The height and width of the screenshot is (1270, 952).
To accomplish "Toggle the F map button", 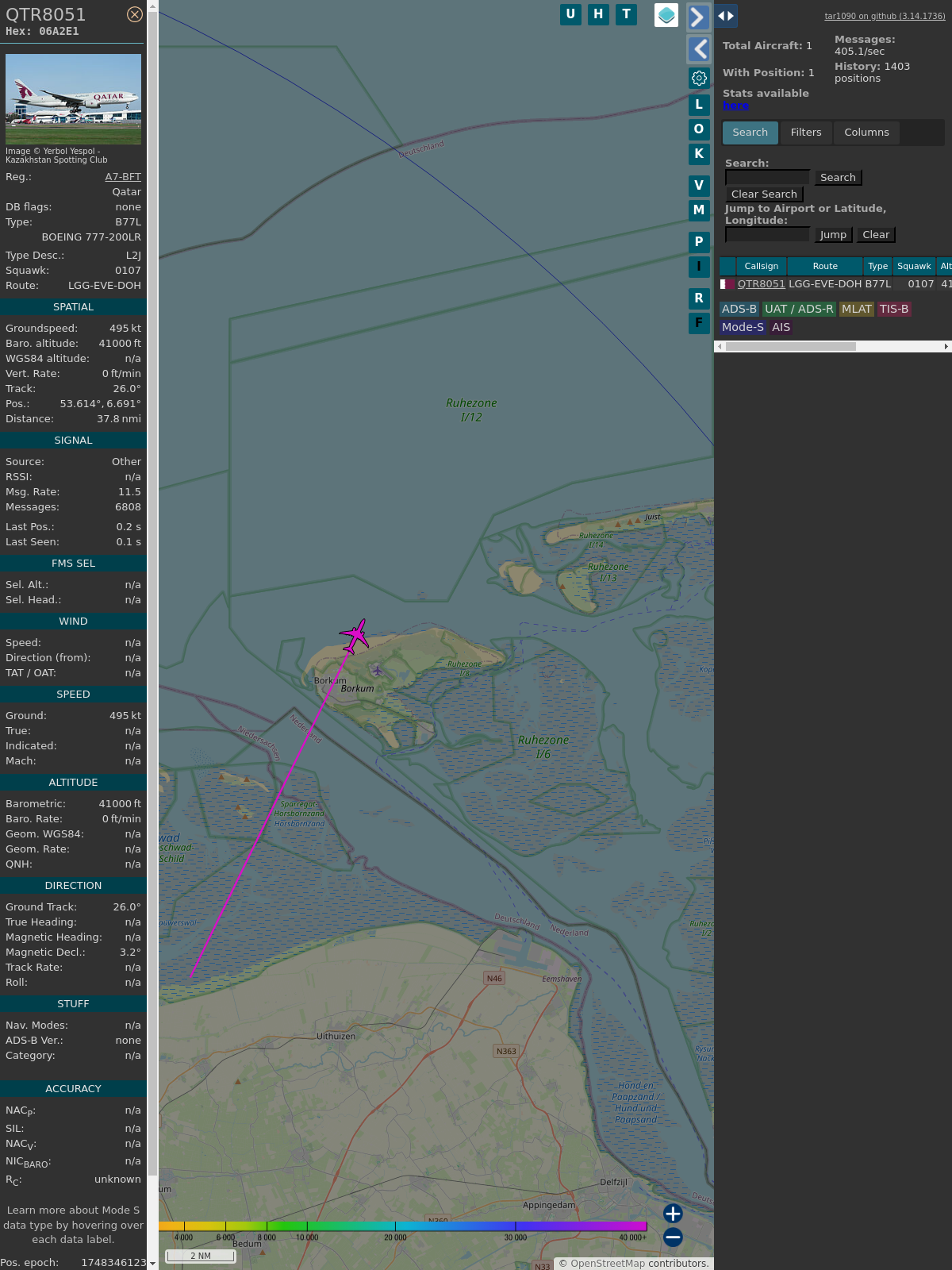I will tap(699, 323).
